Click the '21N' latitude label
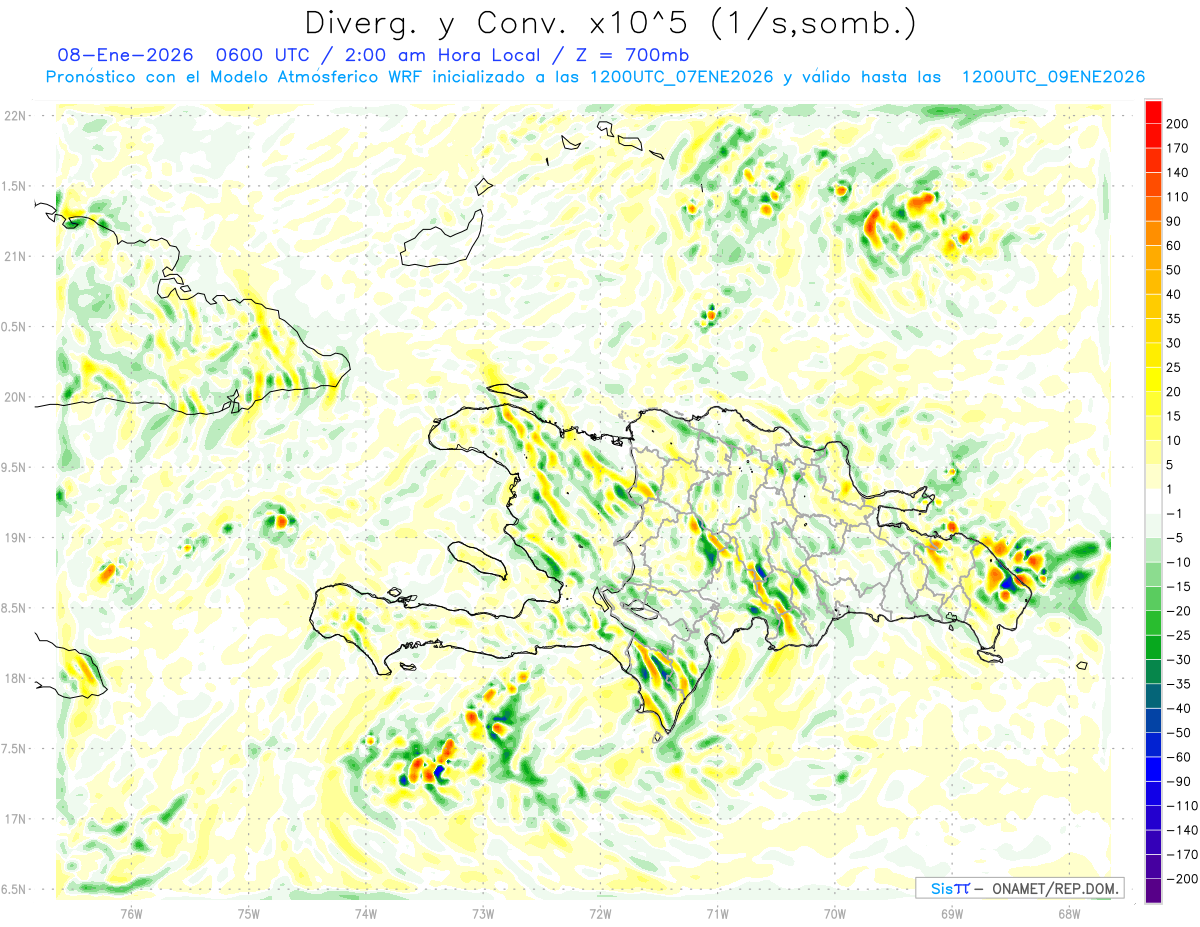Image resolution: width=1200 pixels, height=927 pixels. (14, 257)
